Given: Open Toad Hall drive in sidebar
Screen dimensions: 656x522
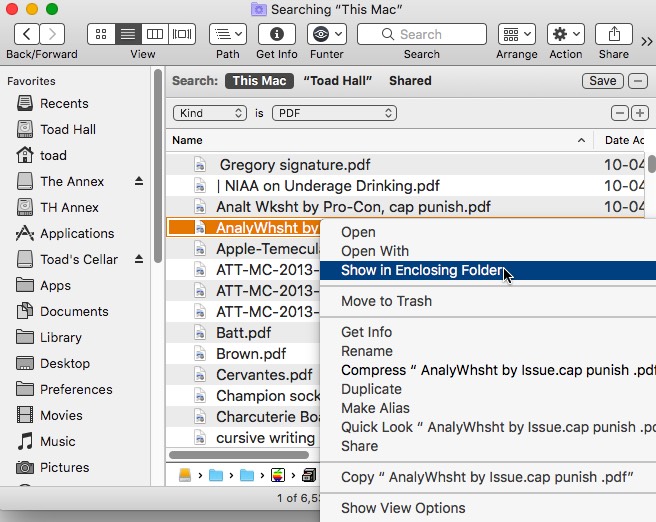Looking at the screenshot, I should click(x=68, y=129).
